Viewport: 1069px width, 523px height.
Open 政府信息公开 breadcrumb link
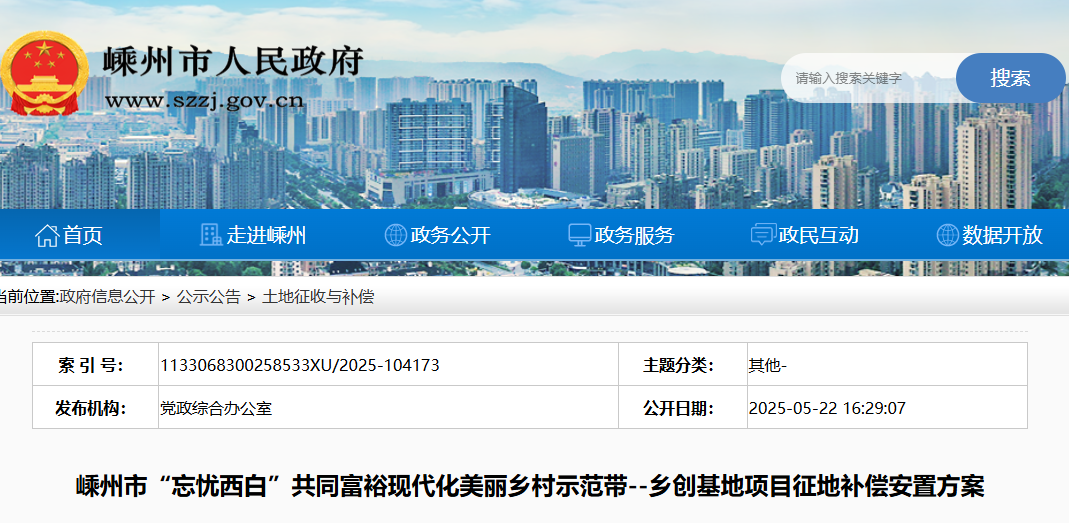pyautogui.click(x=107, y=297)
